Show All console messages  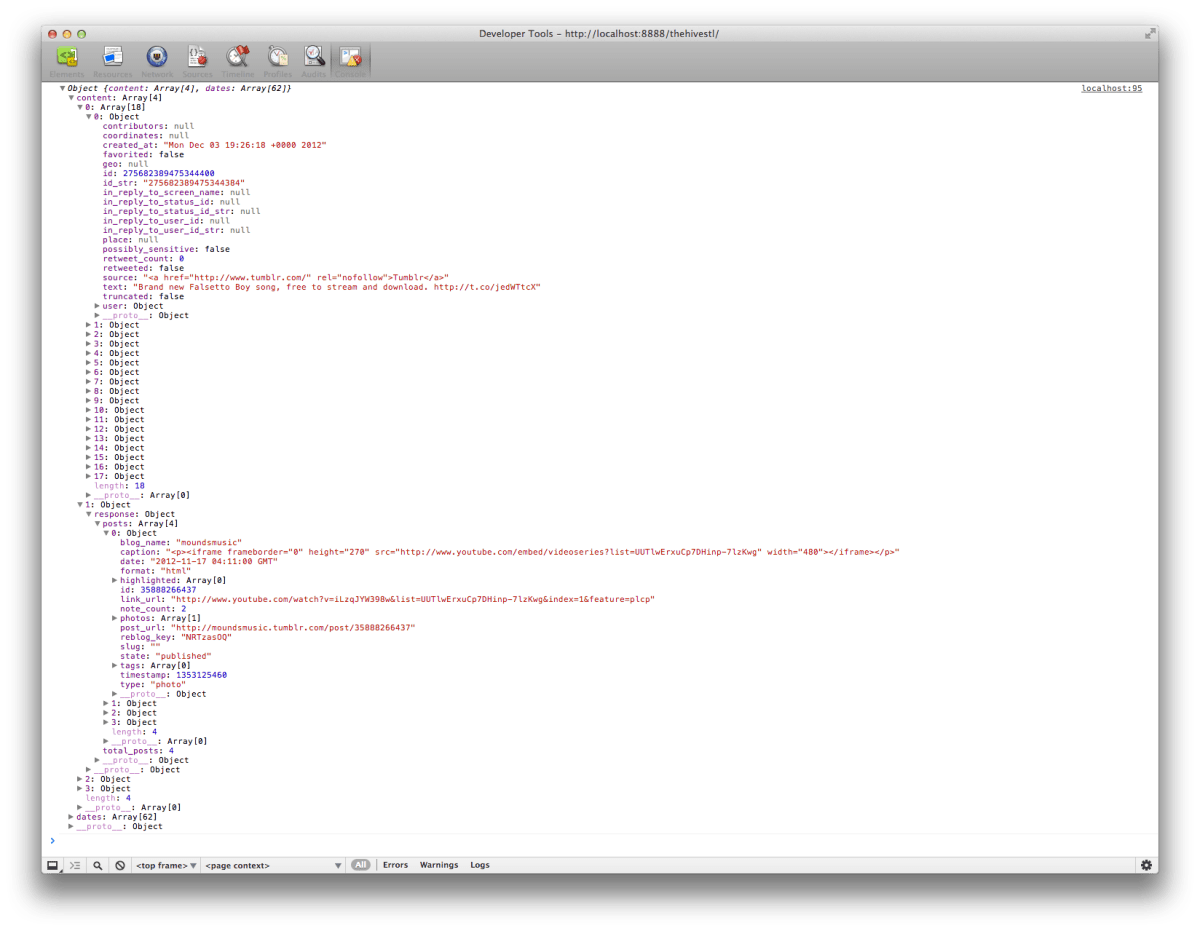tap(360, 865)
